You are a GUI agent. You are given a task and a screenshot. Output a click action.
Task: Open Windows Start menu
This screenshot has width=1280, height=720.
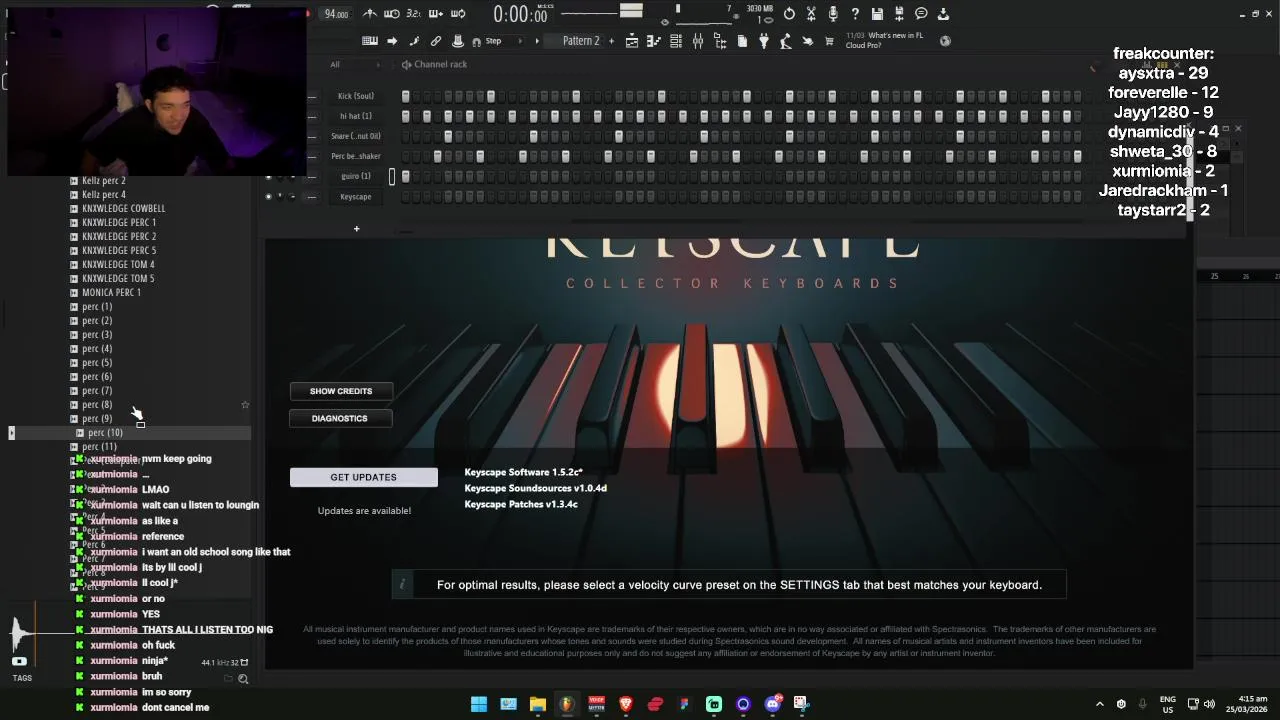[479, 704]
